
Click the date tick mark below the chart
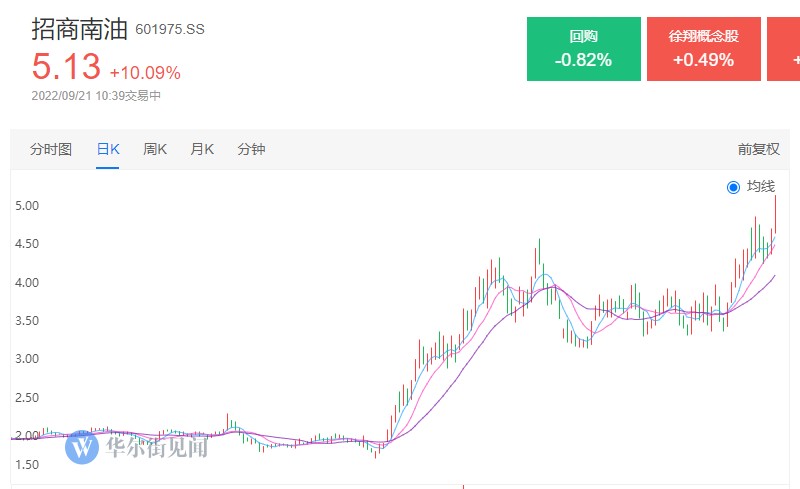[x=462, y=486]
